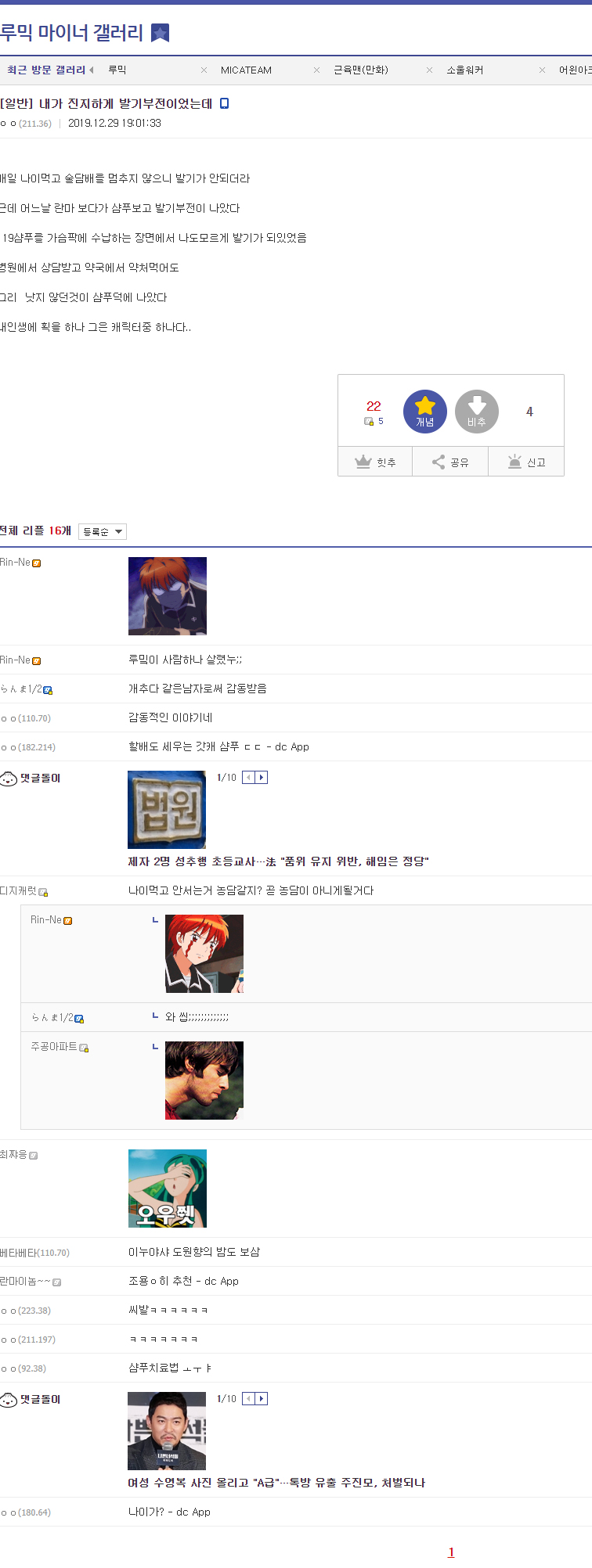
Task: Report the post with 신고 button
Action: pyautogui.click(x=526, y=462)
